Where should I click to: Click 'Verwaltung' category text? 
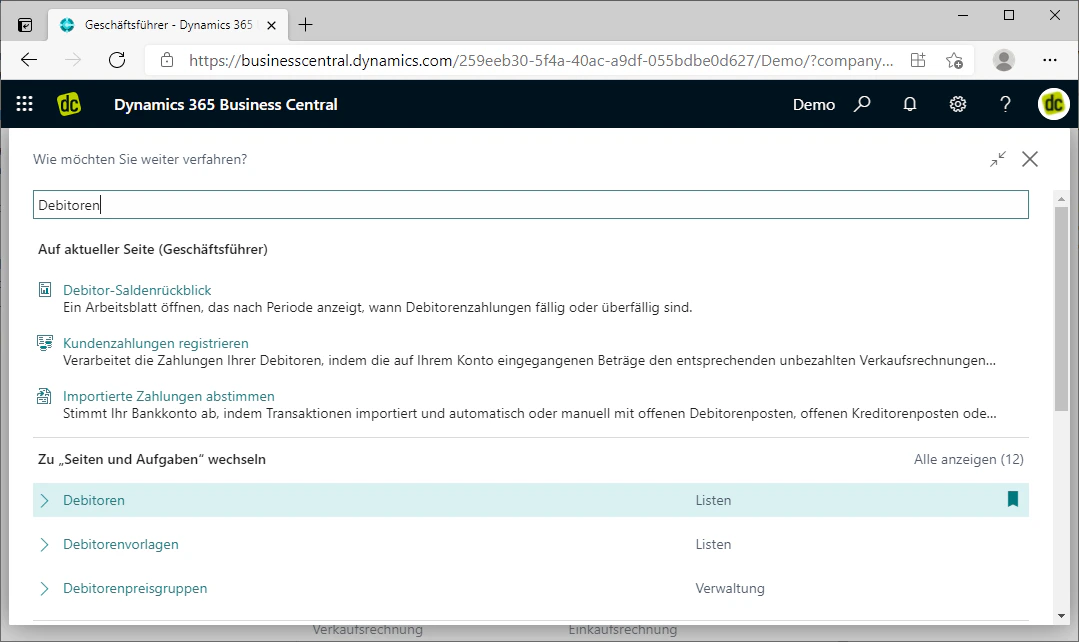pyautogui.click(x=729, y=588)
